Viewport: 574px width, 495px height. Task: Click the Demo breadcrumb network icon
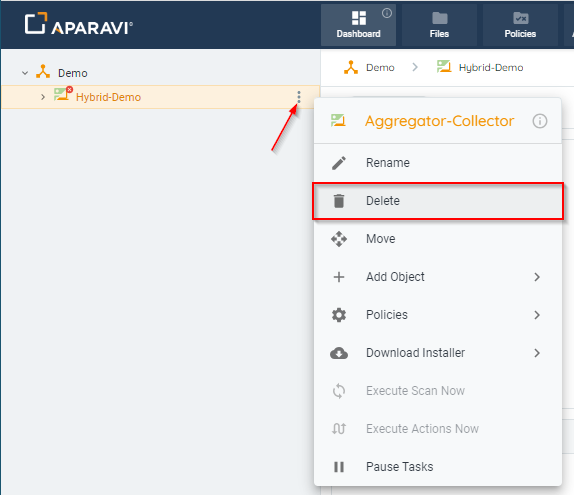click(x=351, y=67)
